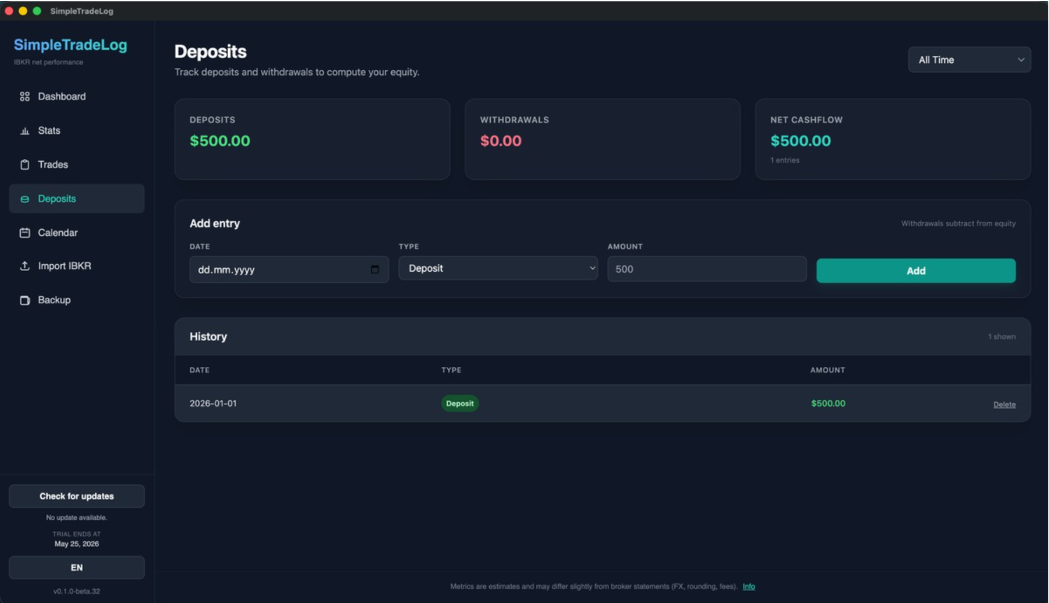Open Import IBKR page

coord(77,266)
